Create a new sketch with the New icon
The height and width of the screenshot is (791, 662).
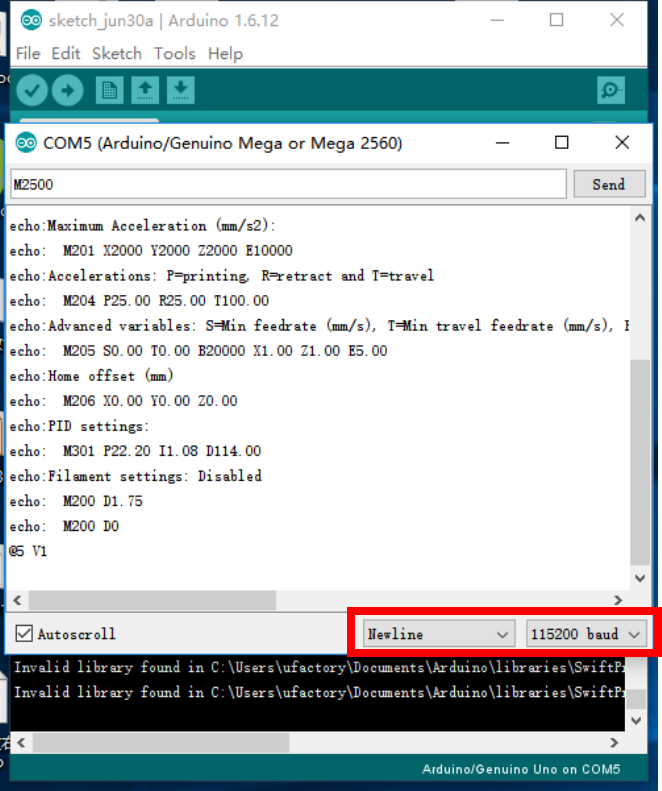[109, 90]
